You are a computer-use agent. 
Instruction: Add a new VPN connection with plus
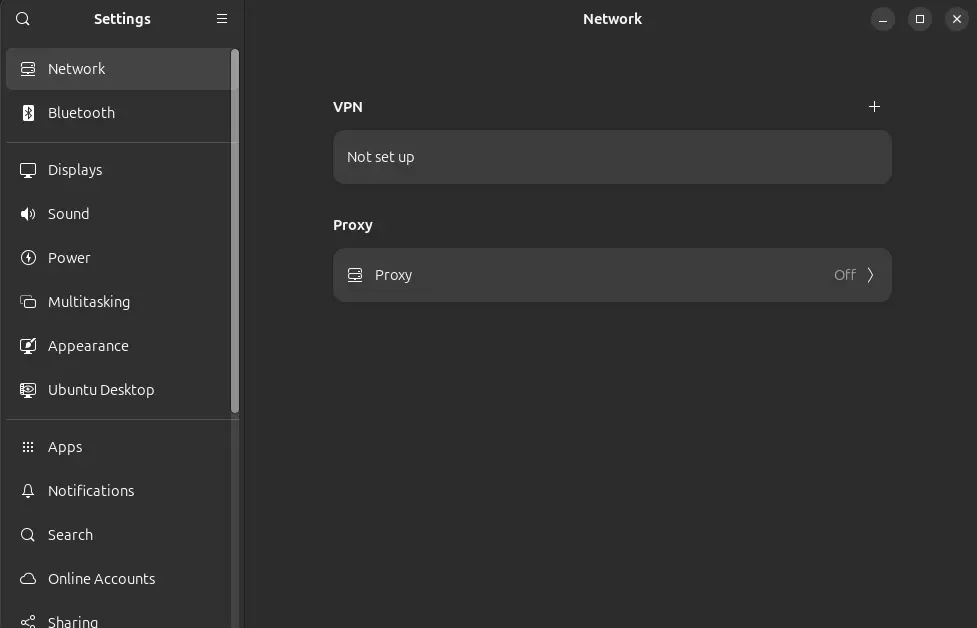[x=874, y=107]
